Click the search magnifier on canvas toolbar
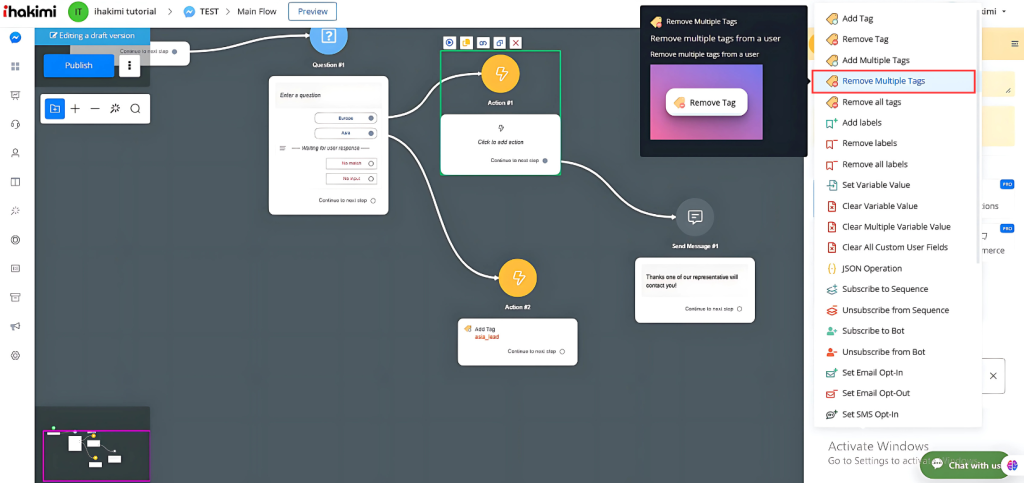 coord(135,108)
